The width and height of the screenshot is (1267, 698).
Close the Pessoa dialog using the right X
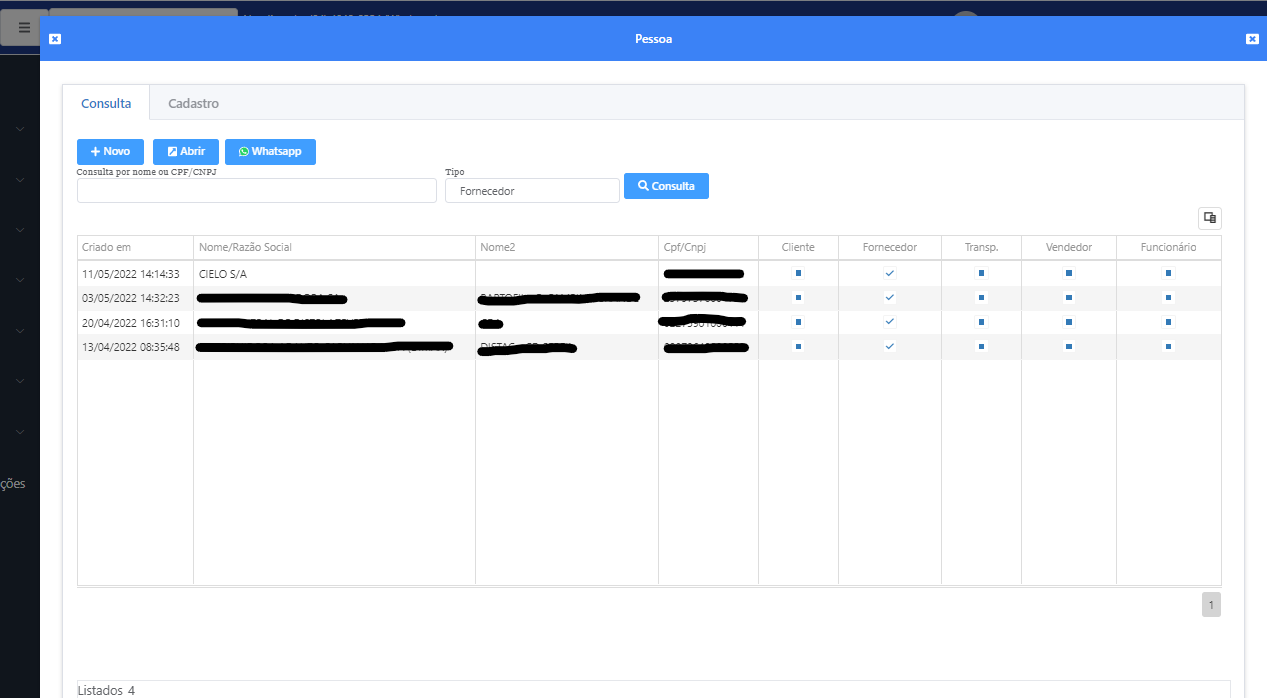tap(1252, 39)
